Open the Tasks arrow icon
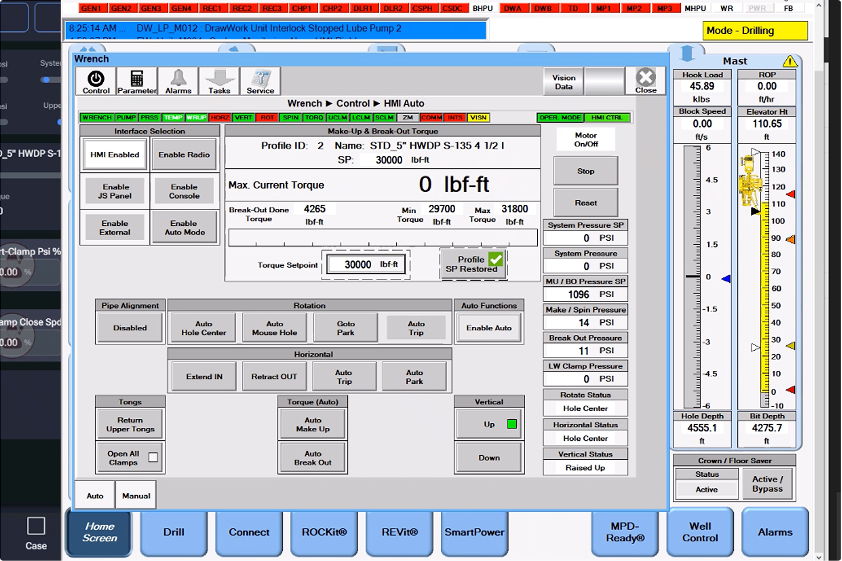Screen dimensions: 842x561 219,82
